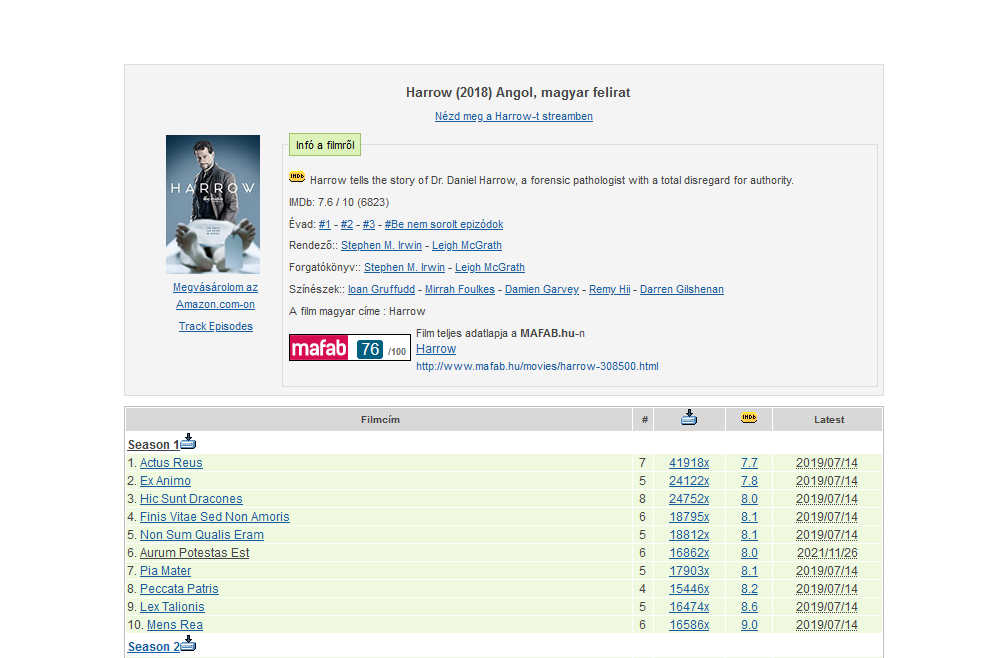Click download count 15446x
Viewport: 990px width, 658px height.
point(689,589)
